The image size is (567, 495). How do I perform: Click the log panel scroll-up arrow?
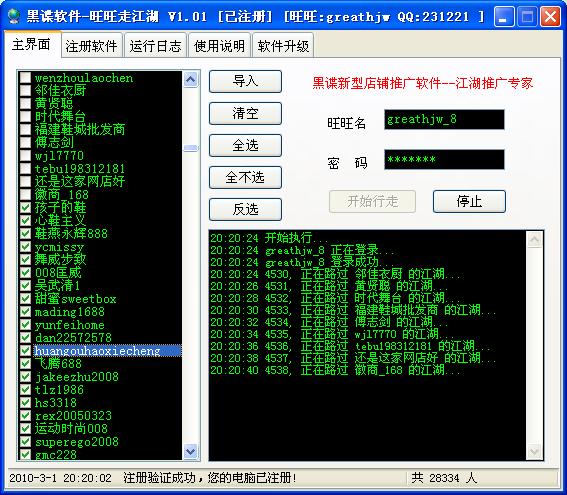[x=534, y=240]
